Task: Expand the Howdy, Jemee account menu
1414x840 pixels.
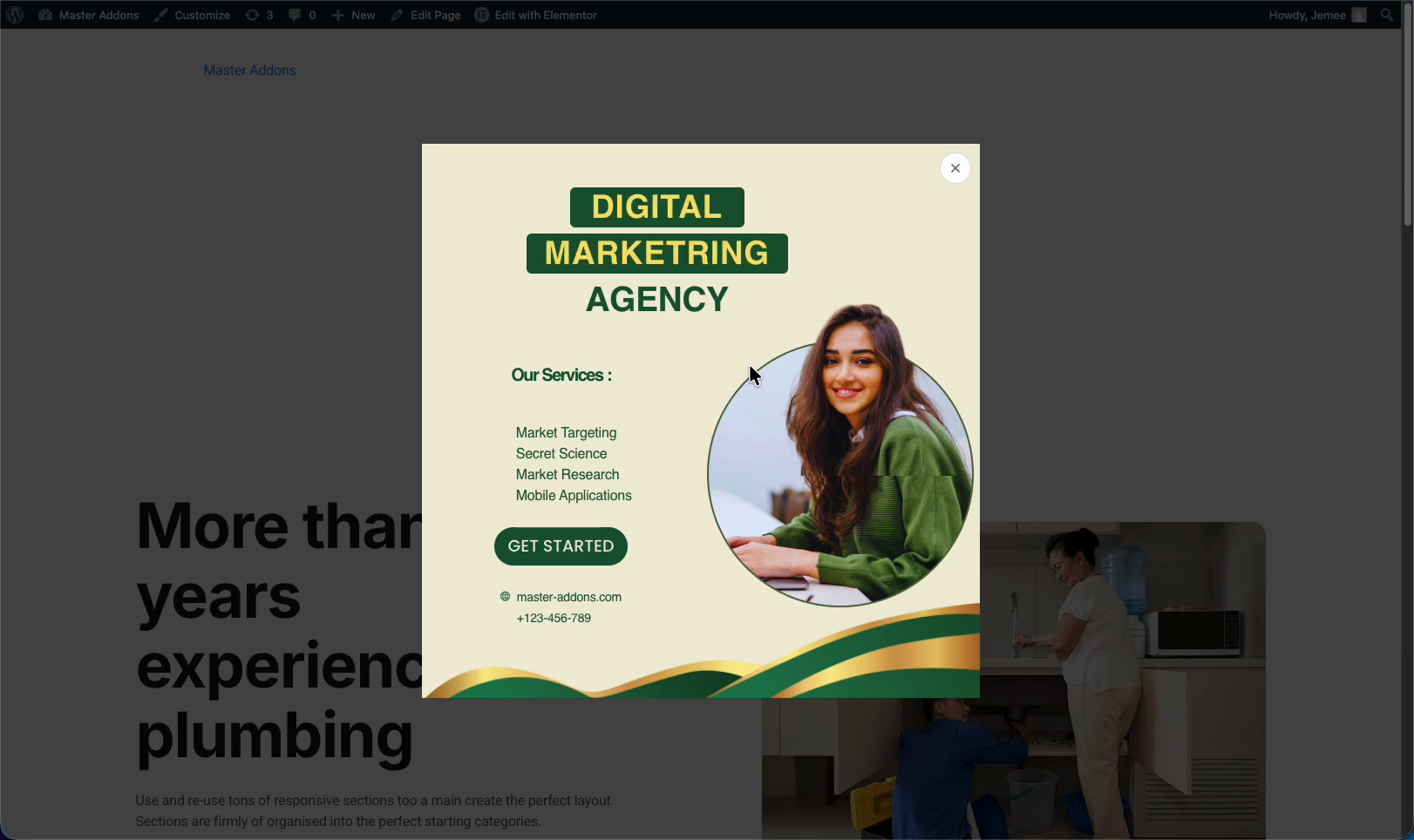Action: [x=1317, y=15]
